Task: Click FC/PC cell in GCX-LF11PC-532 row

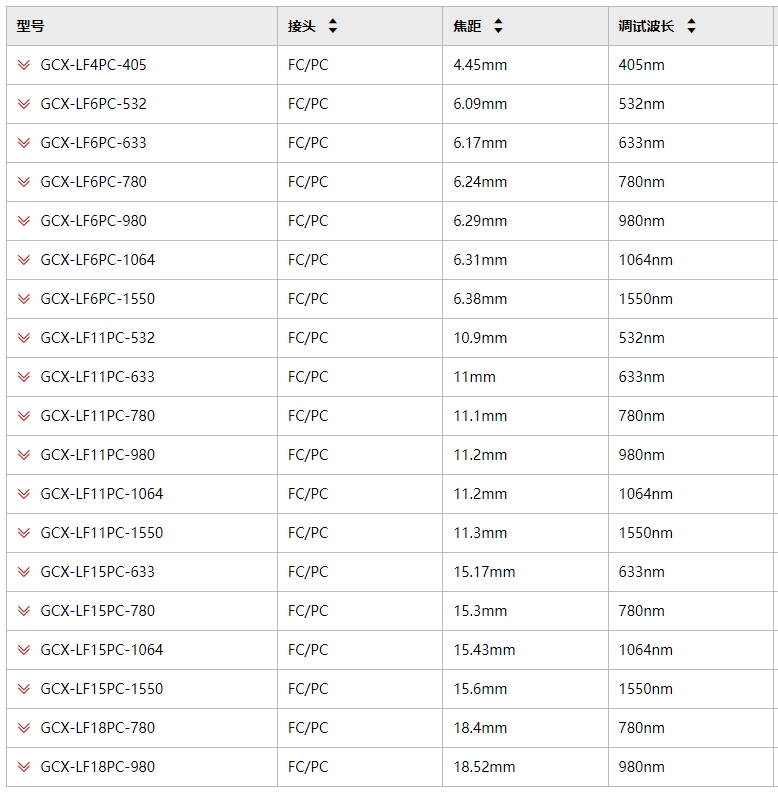Action: point(360,338)
